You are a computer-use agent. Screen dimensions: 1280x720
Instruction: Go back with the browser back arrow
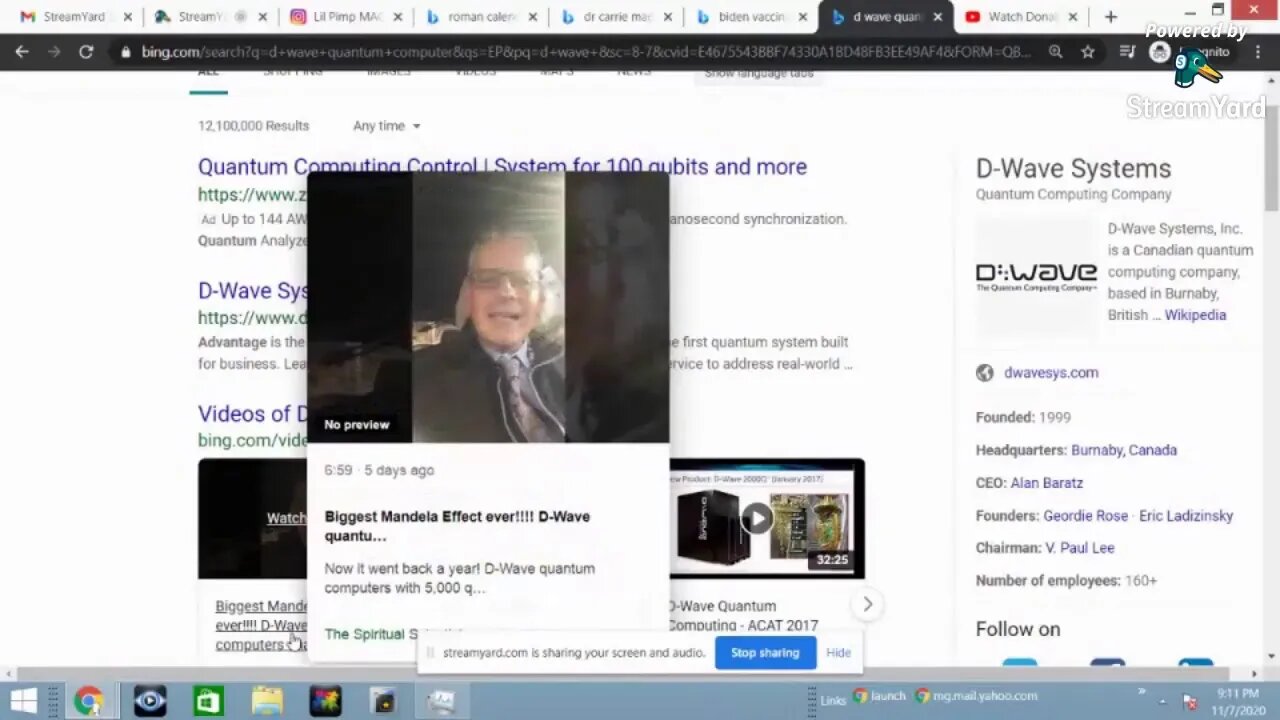click(x=22, y=52)
